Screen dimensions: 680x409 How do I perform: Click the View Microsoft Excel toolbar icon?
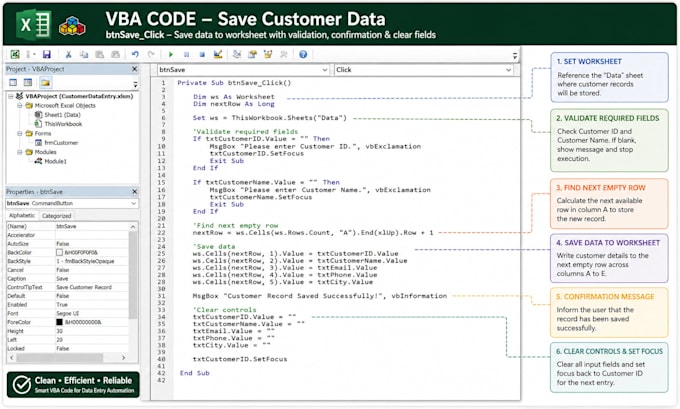click(x=15, y=54)
